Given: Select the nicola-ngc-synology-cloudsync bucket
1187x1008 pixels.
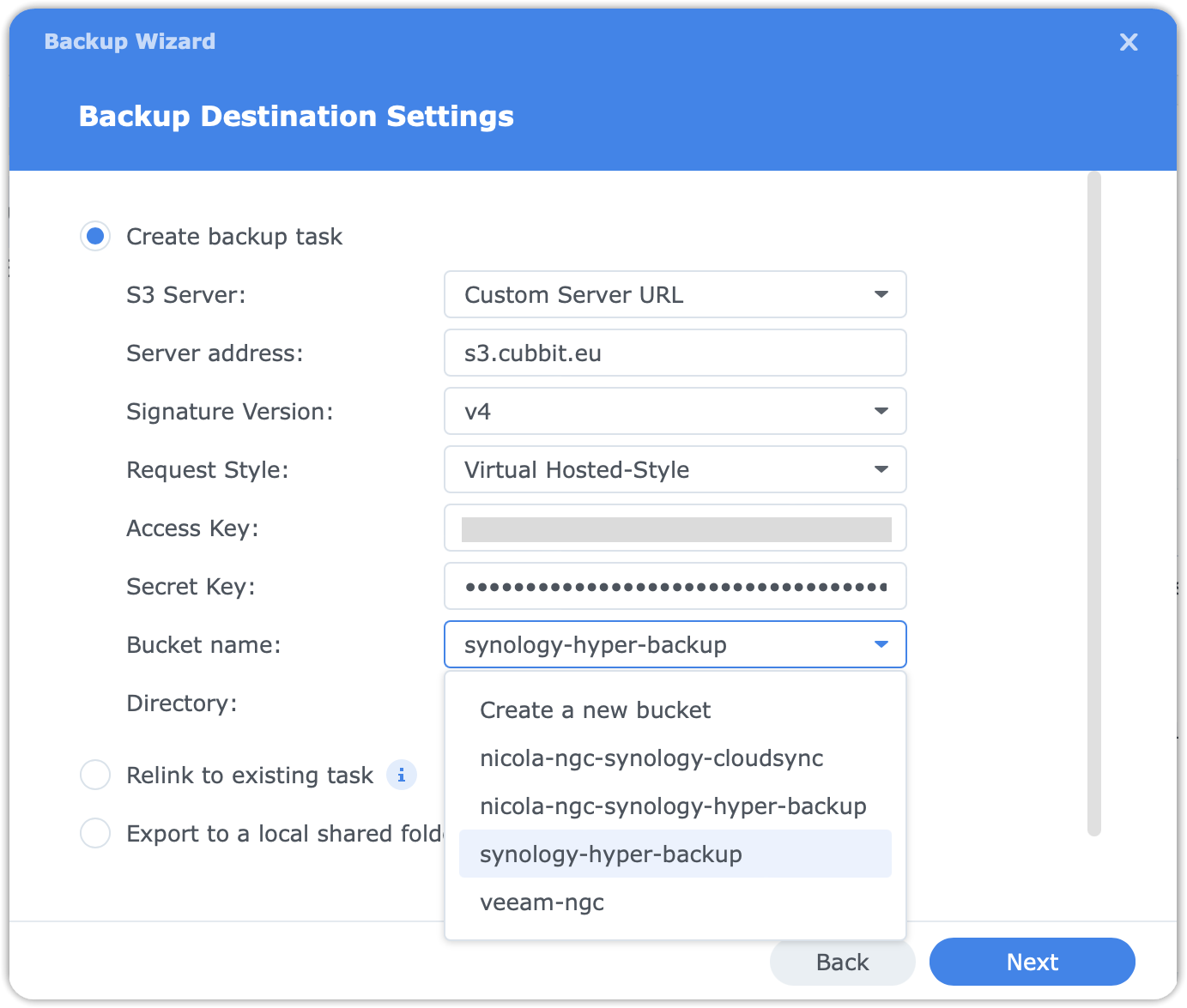Looking at the screenshot, I should [651, 758].
